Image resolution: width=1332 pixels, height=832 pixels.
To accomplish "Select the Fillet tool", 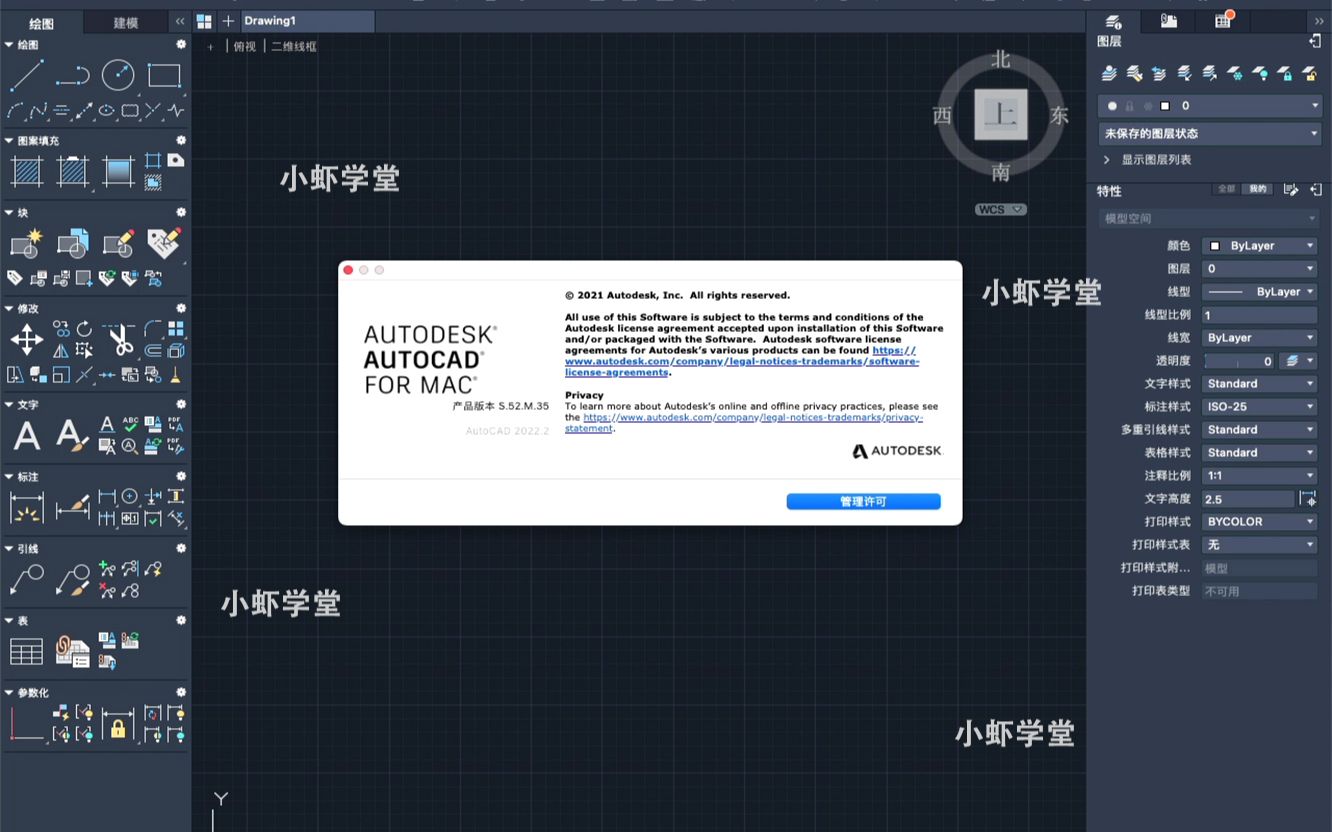I will tap(153, 328).
